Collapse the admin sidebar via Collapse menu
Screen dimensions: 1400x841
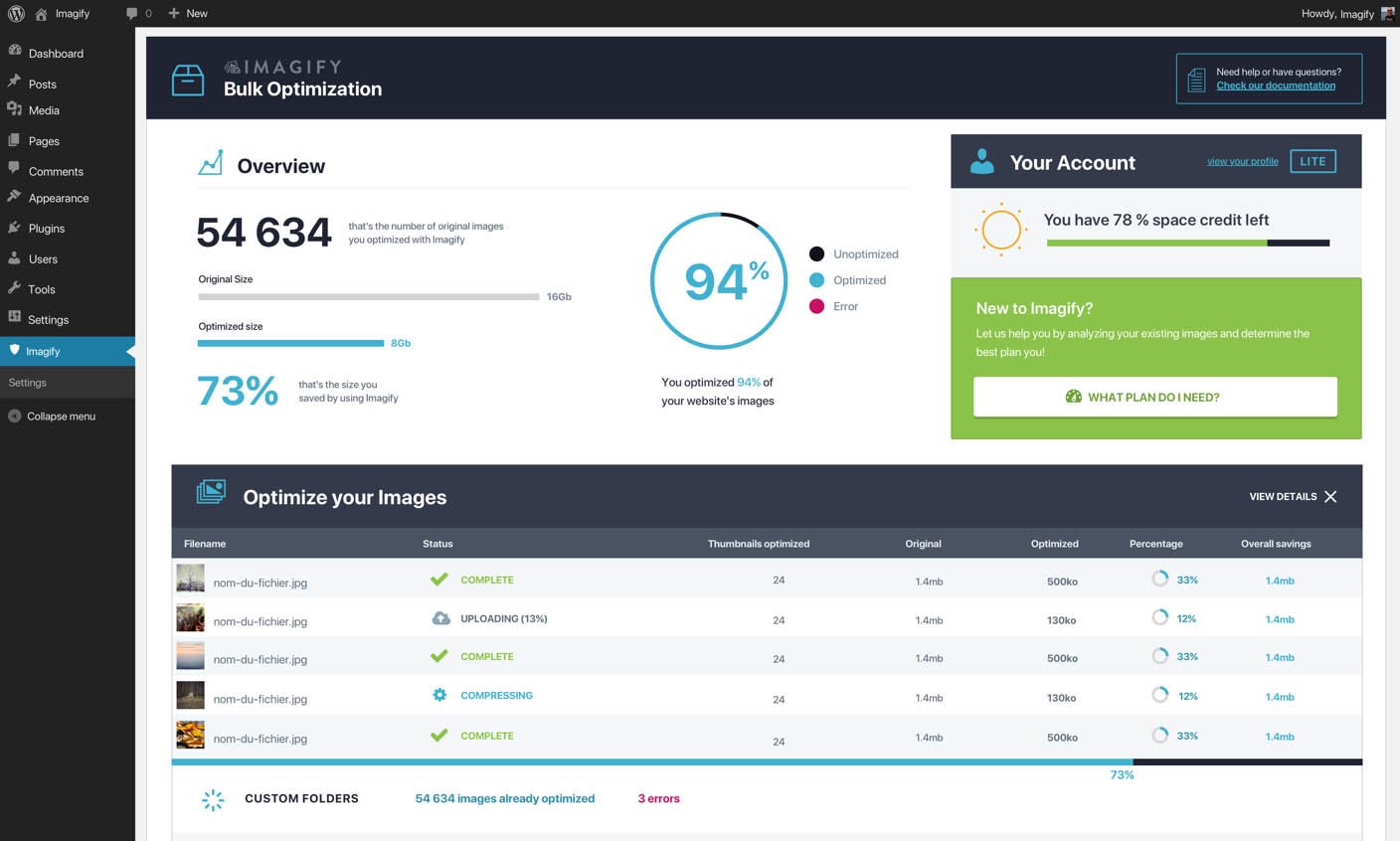click(x=60, y=416)
